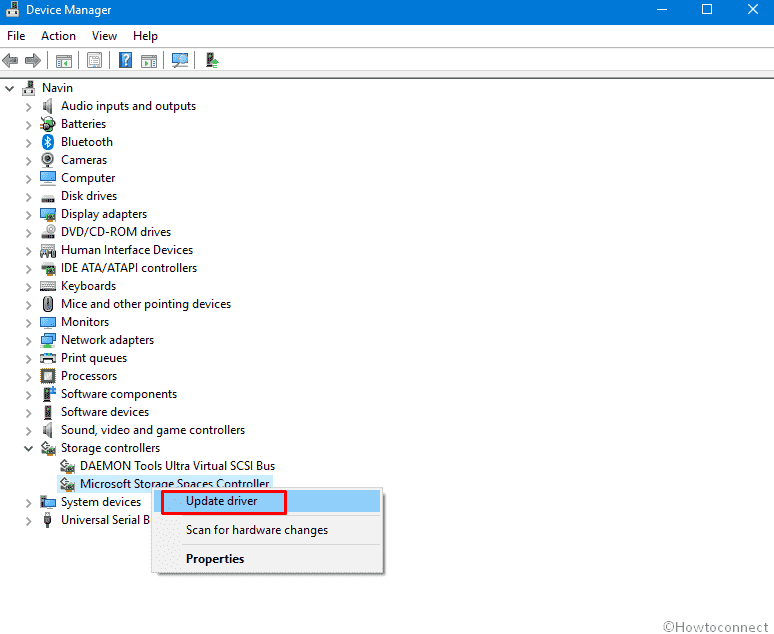Click the Bluetooth category icon
This screenshot has height=634, width=774.
[47, 142]
